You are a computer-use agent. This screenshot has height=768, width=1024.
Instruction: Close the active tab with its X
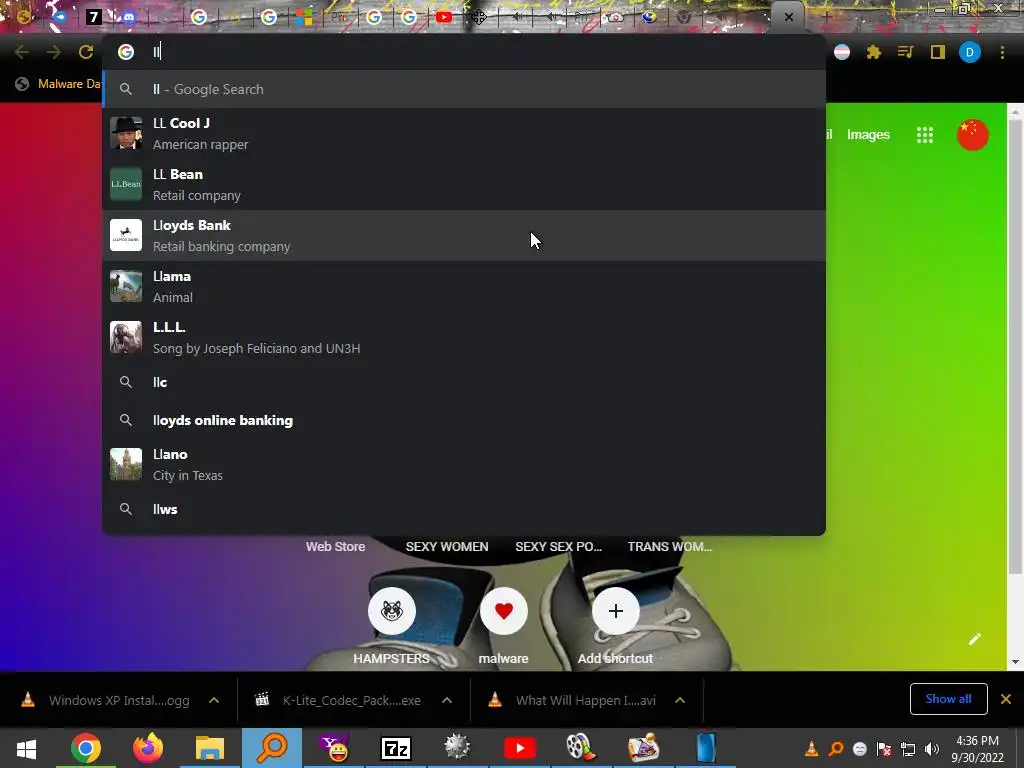(789, 17)
